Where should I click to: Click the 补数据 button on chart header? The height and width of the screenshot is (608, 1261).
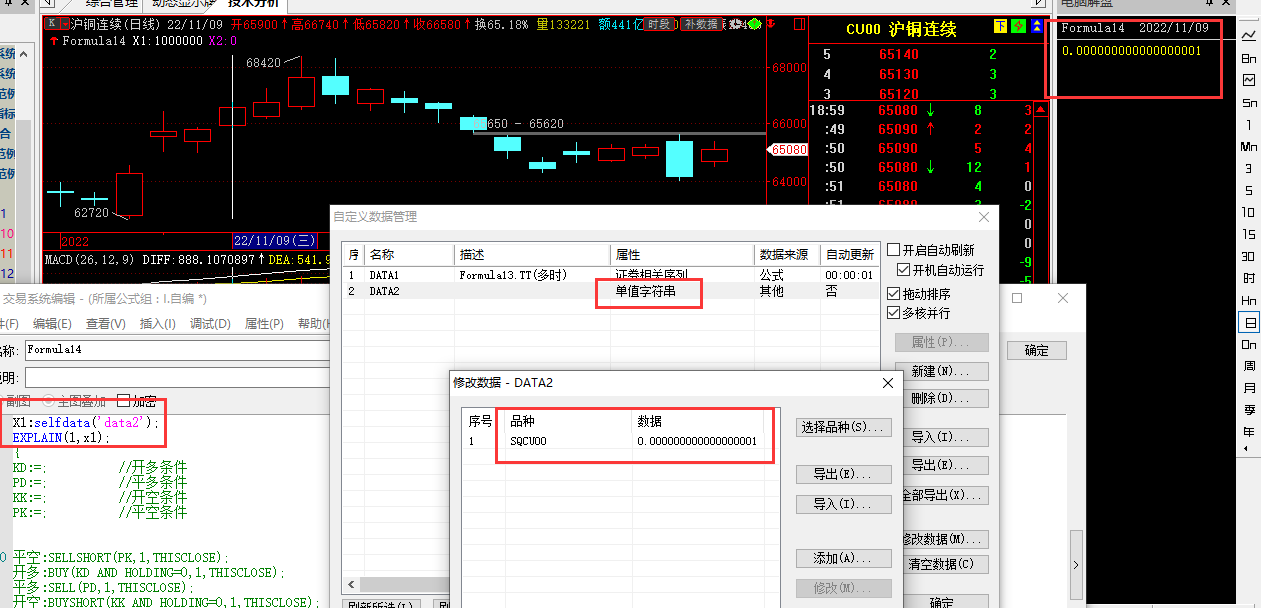[x=701, y=24]
